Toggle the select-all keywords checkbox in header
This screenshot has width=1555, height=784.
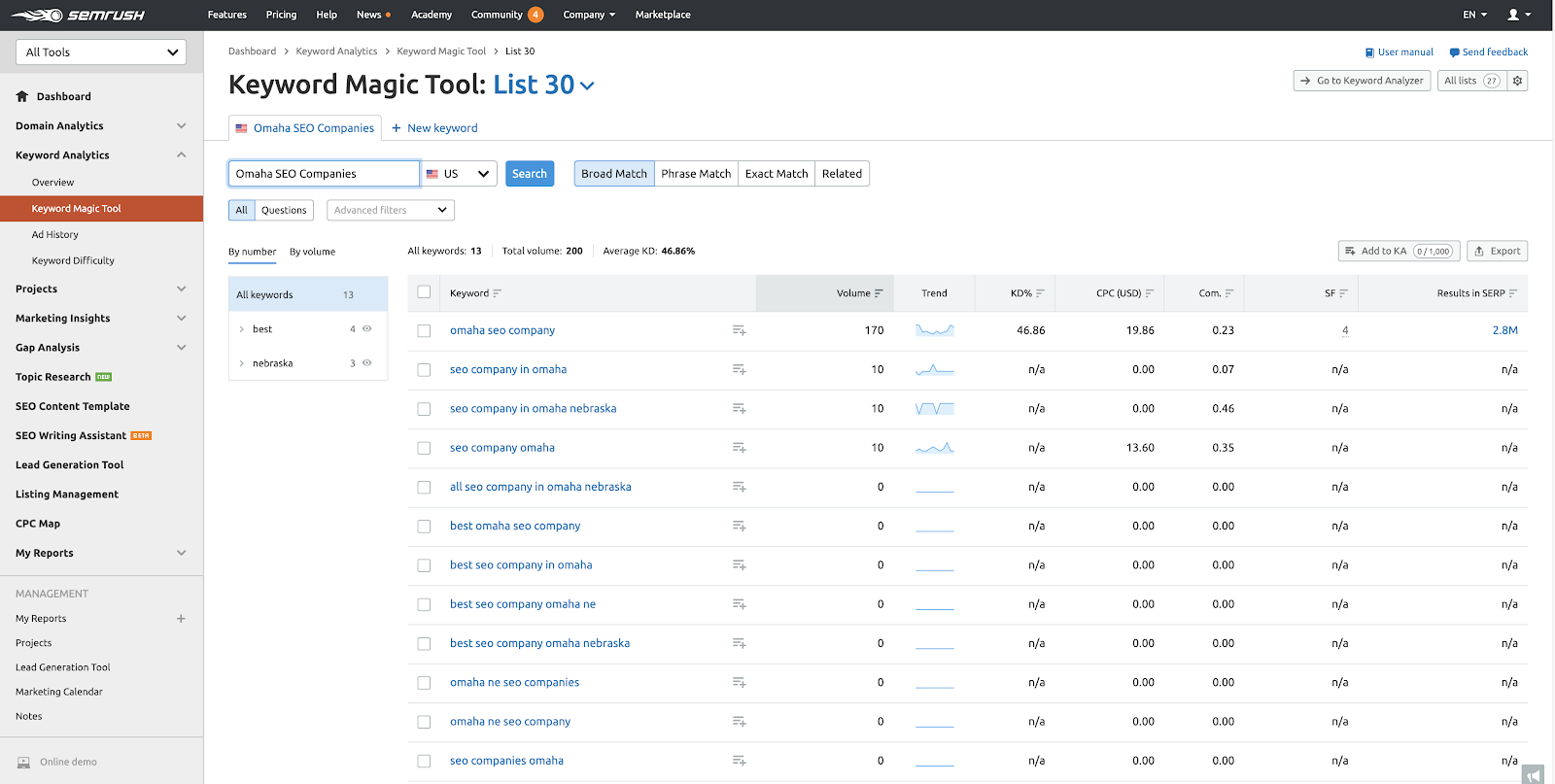tap(424, 292)
